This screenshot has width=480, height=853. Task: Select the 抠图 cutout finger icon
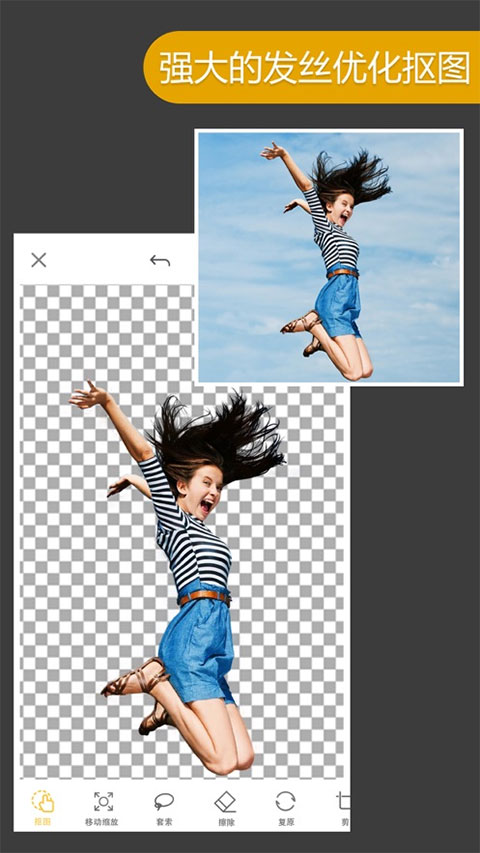tap(43, 801)
